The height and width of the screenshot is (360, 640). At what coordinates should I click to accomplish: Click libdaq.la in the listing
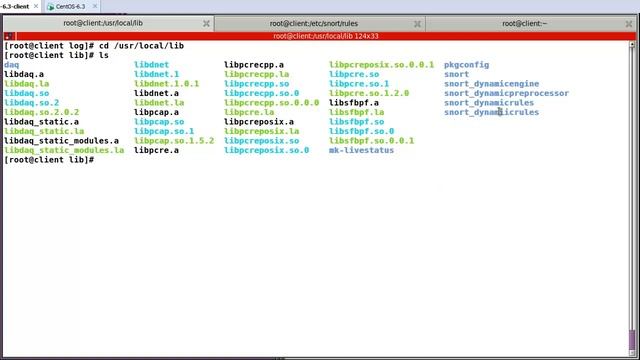[x=27, y=83]
